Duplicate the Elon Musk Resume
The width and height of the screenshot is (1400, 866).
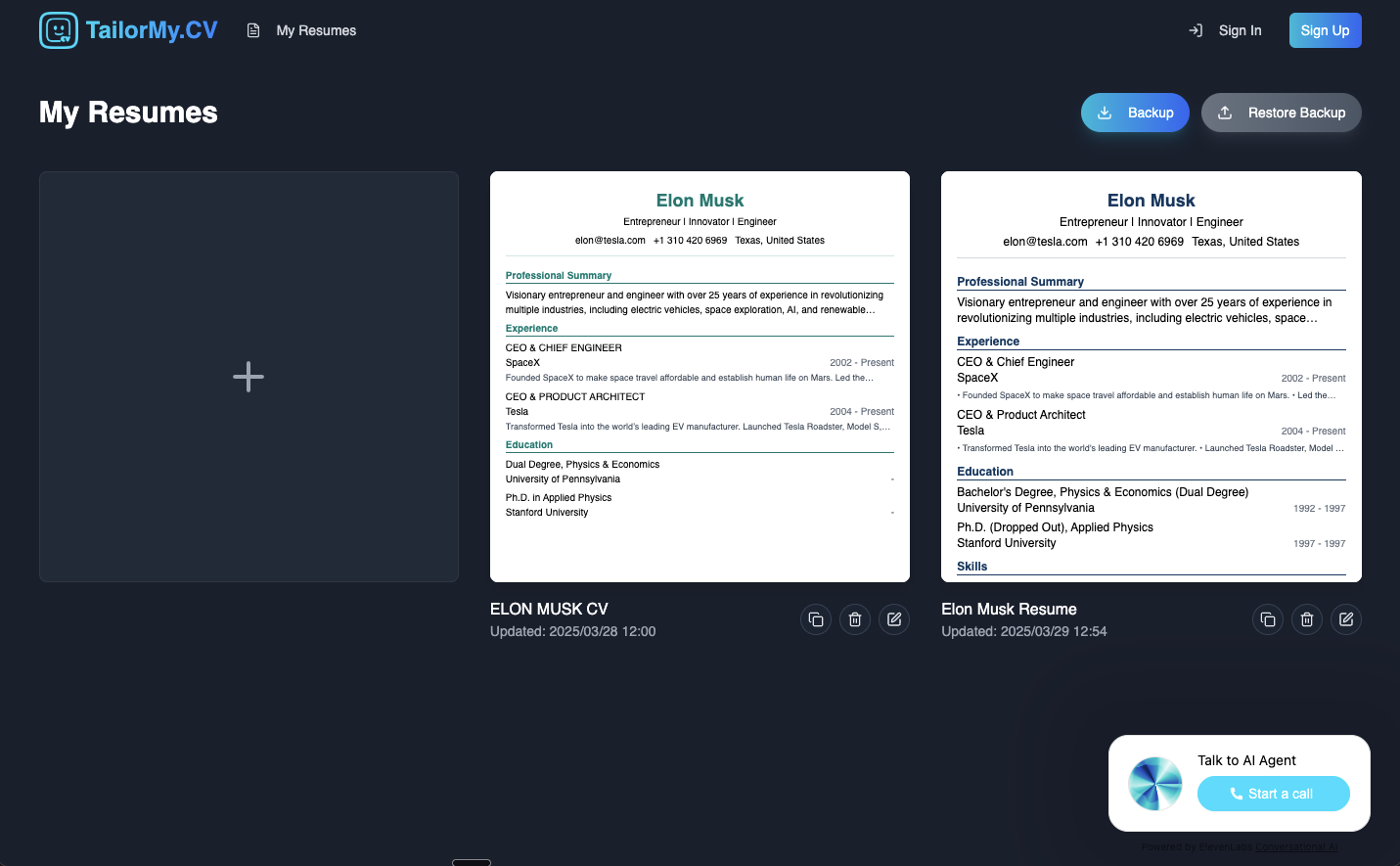click(1268, 619)
